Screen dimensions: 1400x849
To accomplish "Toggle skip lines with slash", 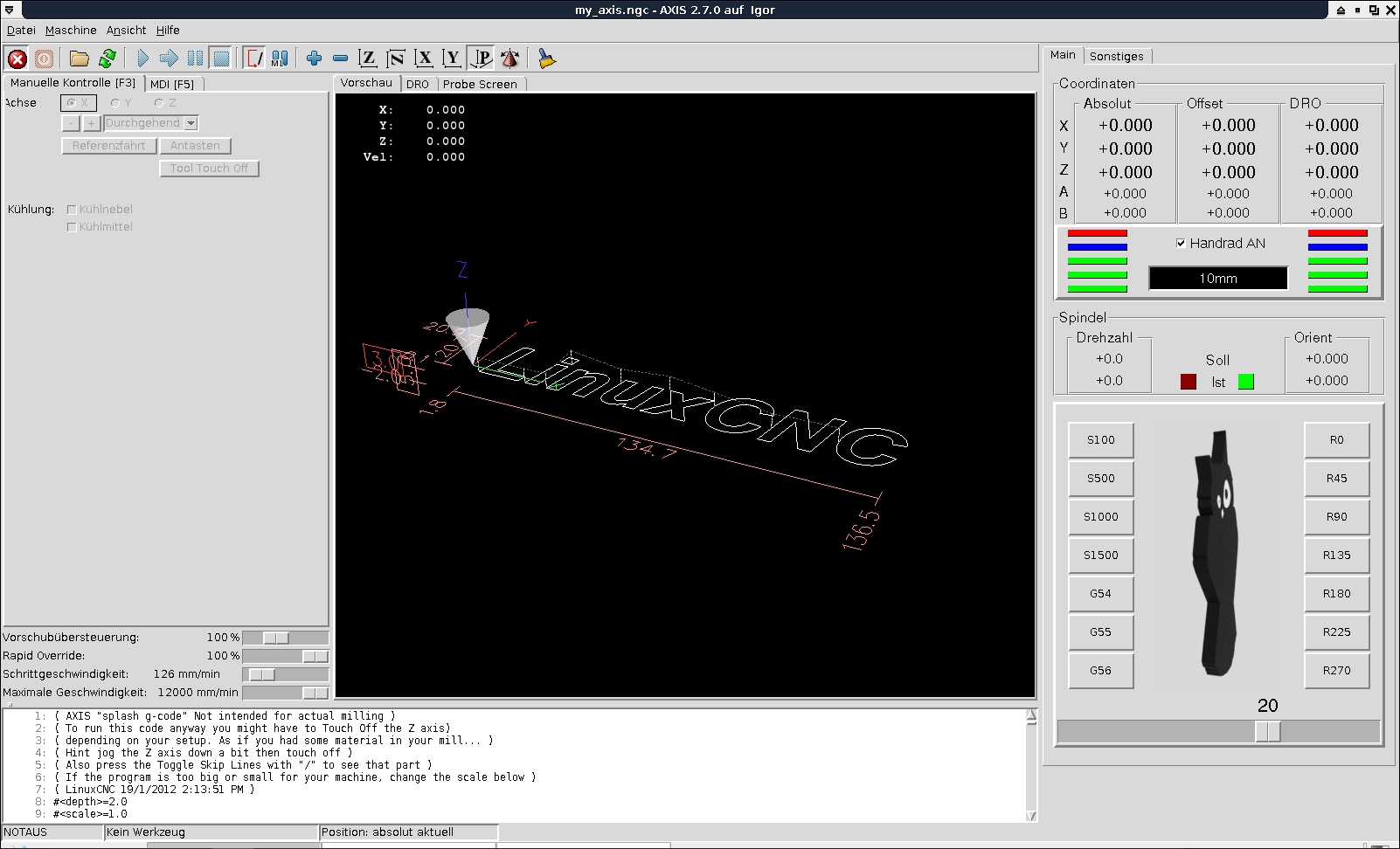I will click(253, 59).
